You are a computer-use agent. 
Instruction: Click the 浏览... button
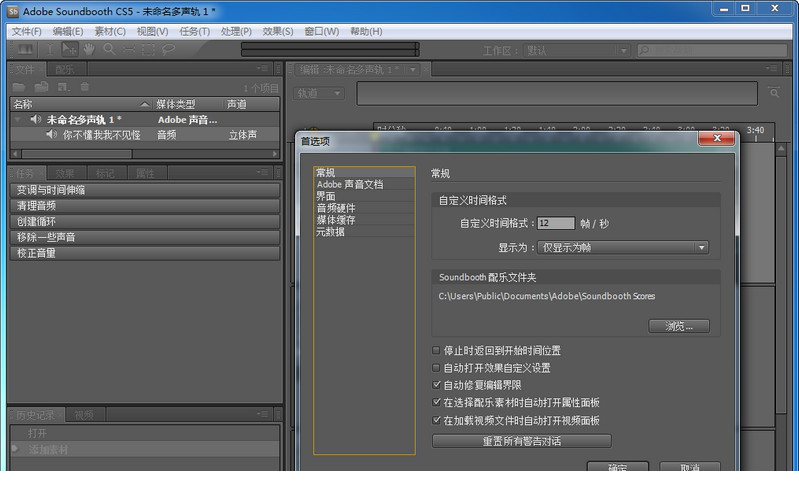pos(679,326)
